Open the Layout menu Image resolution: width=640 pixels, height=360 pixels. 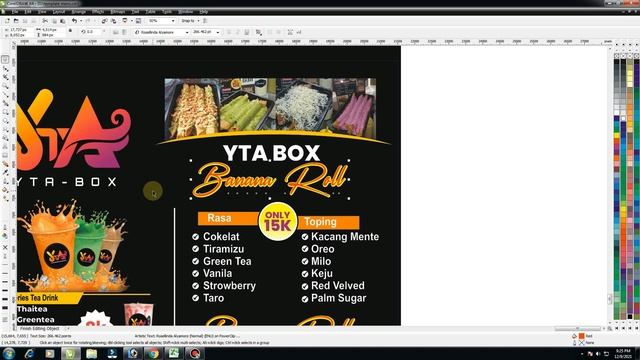point(59,12)
